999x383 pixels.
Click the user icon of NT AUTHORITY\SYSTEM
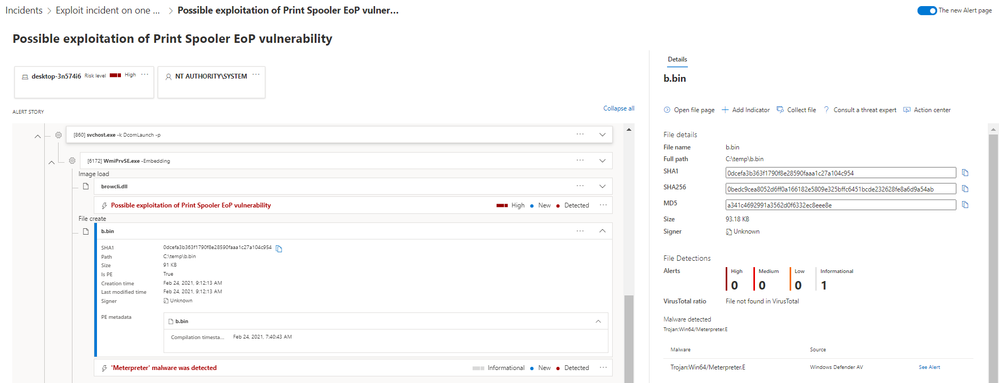(168, 76)
